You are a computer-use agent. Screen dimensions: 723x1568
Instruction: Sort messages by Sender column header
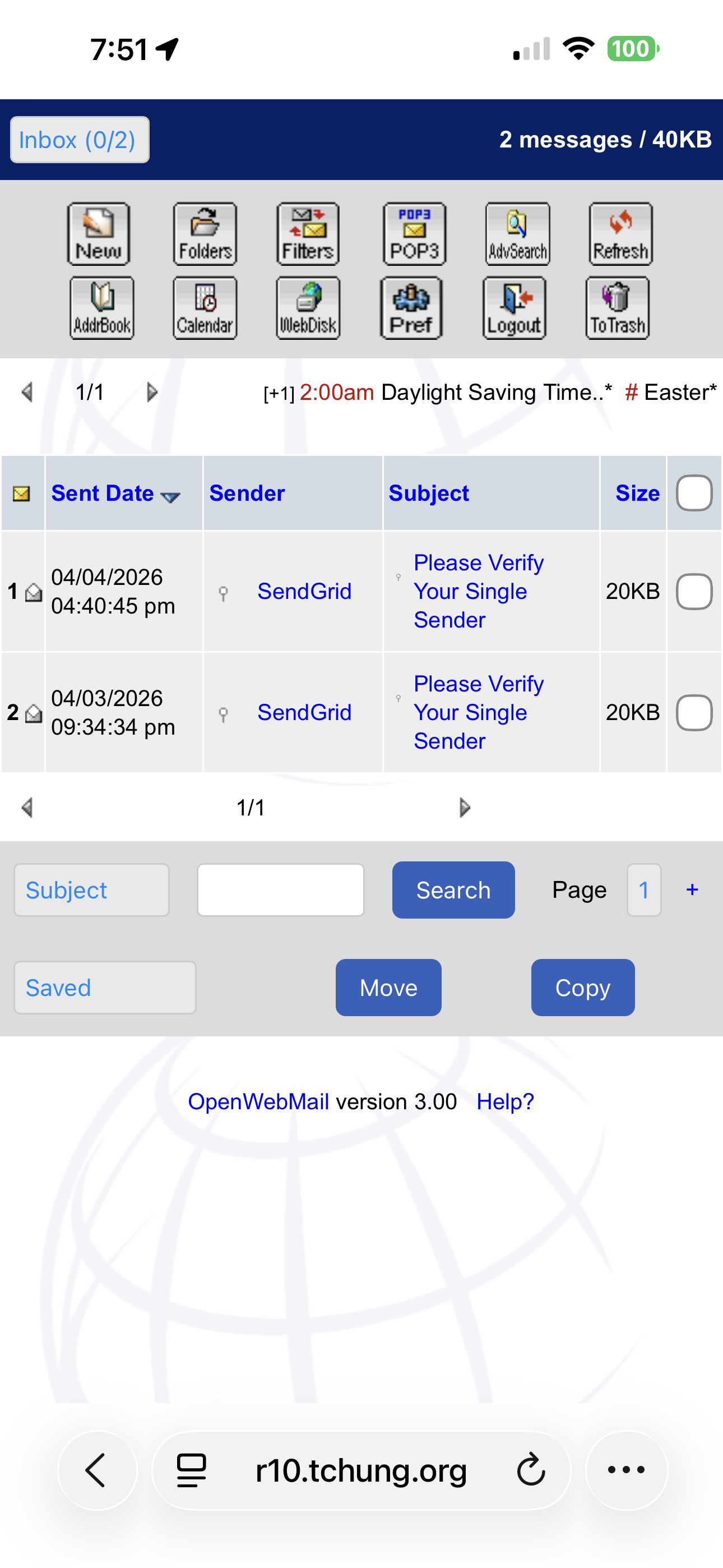tap(247, 493)
